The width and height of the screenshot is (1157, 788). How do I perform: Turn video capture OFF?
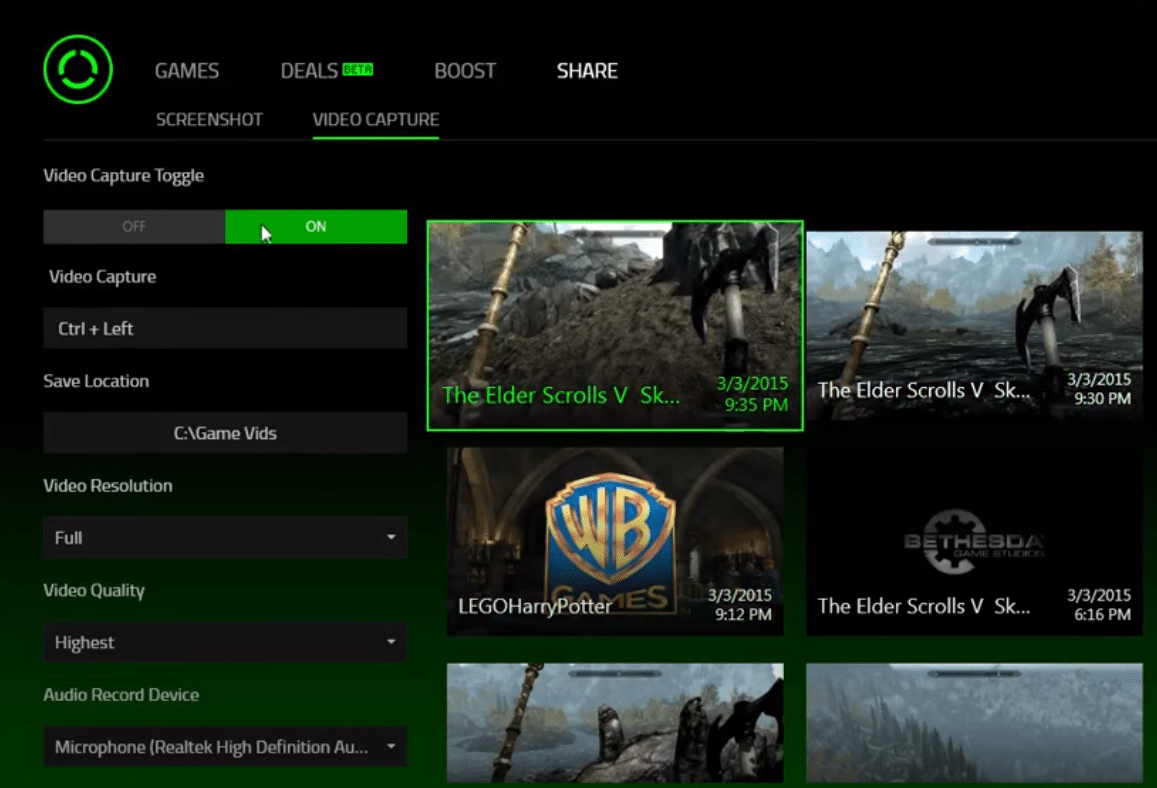(x=134, y=227)
